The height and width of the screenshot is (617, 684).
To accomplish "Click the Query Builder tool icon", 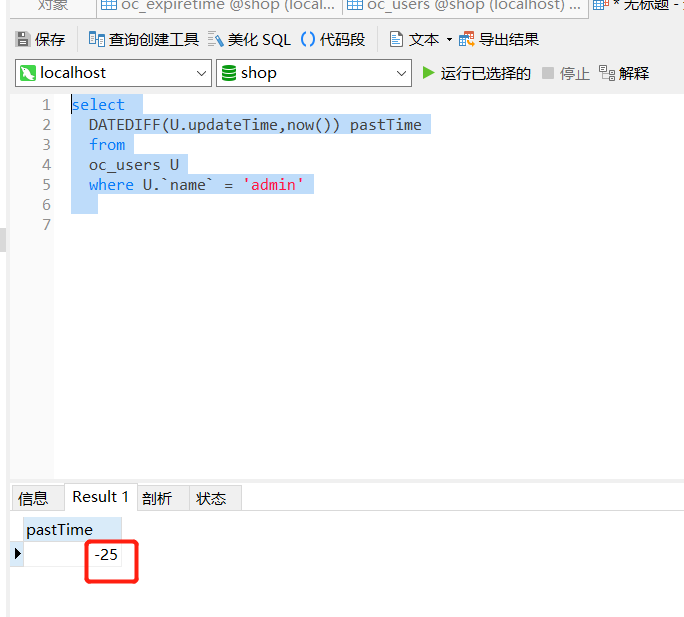I will 96,39.
